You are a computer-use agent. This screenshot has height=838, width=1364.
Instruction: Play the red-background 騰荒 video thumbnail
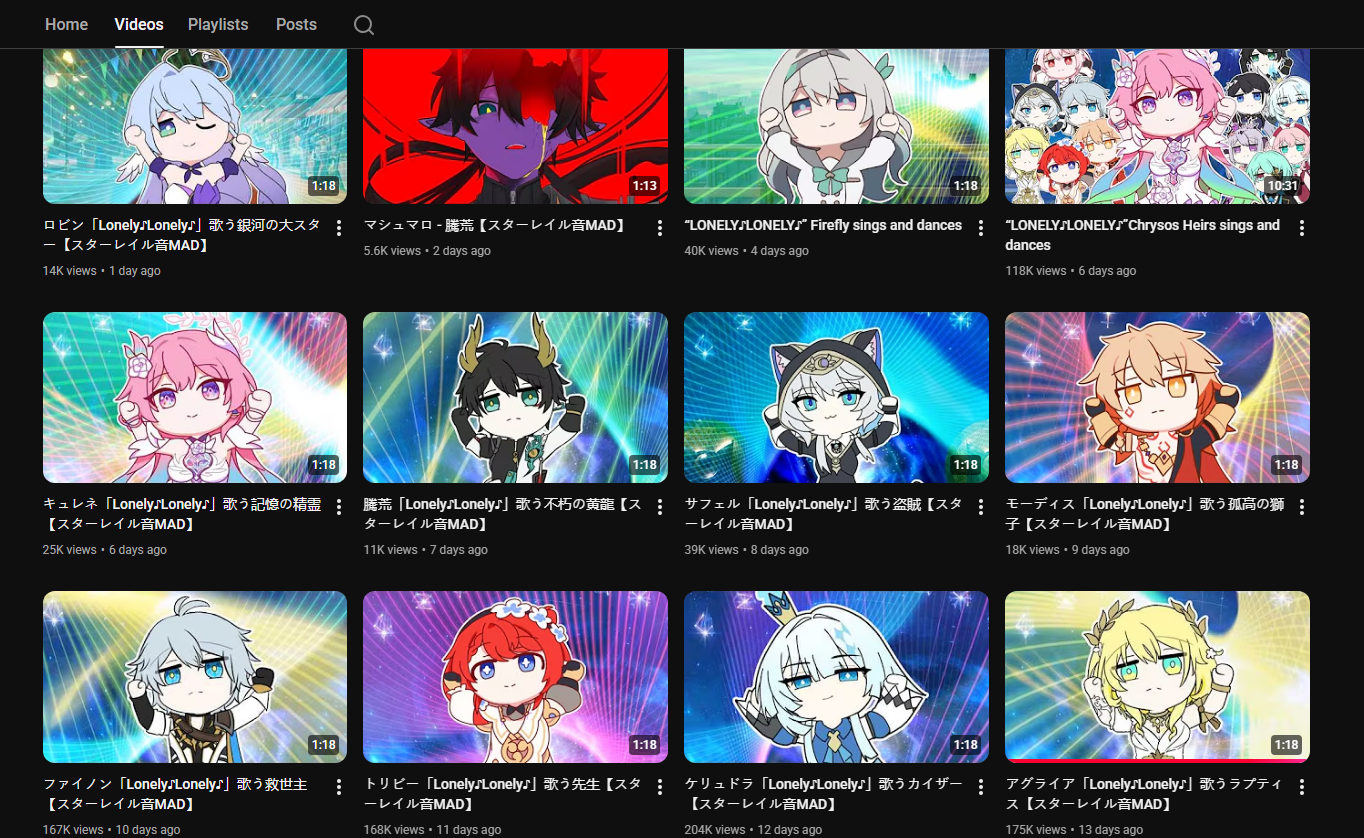point(515,125)
